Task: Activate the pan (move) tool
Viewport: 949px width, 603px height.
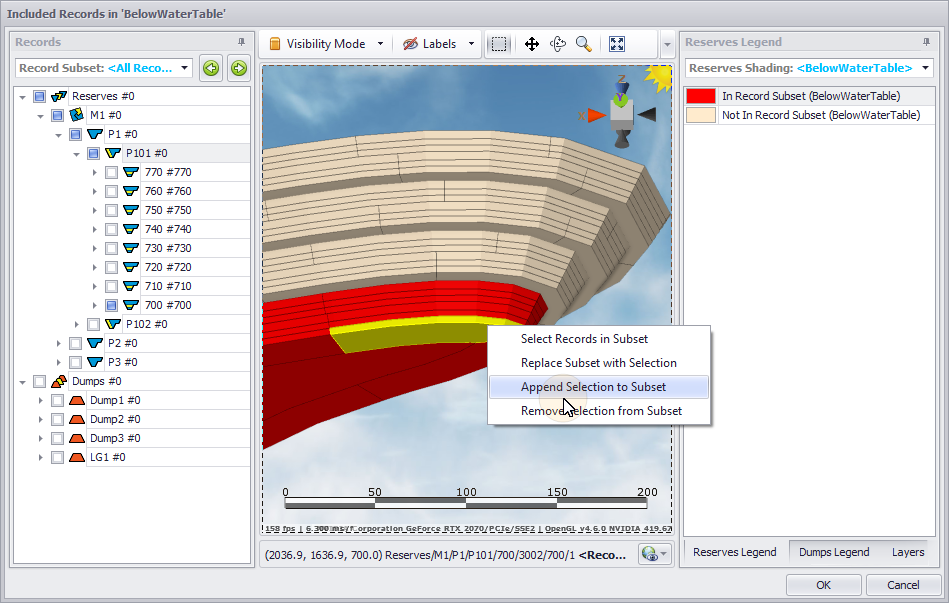Action: (x=532, y=44)
